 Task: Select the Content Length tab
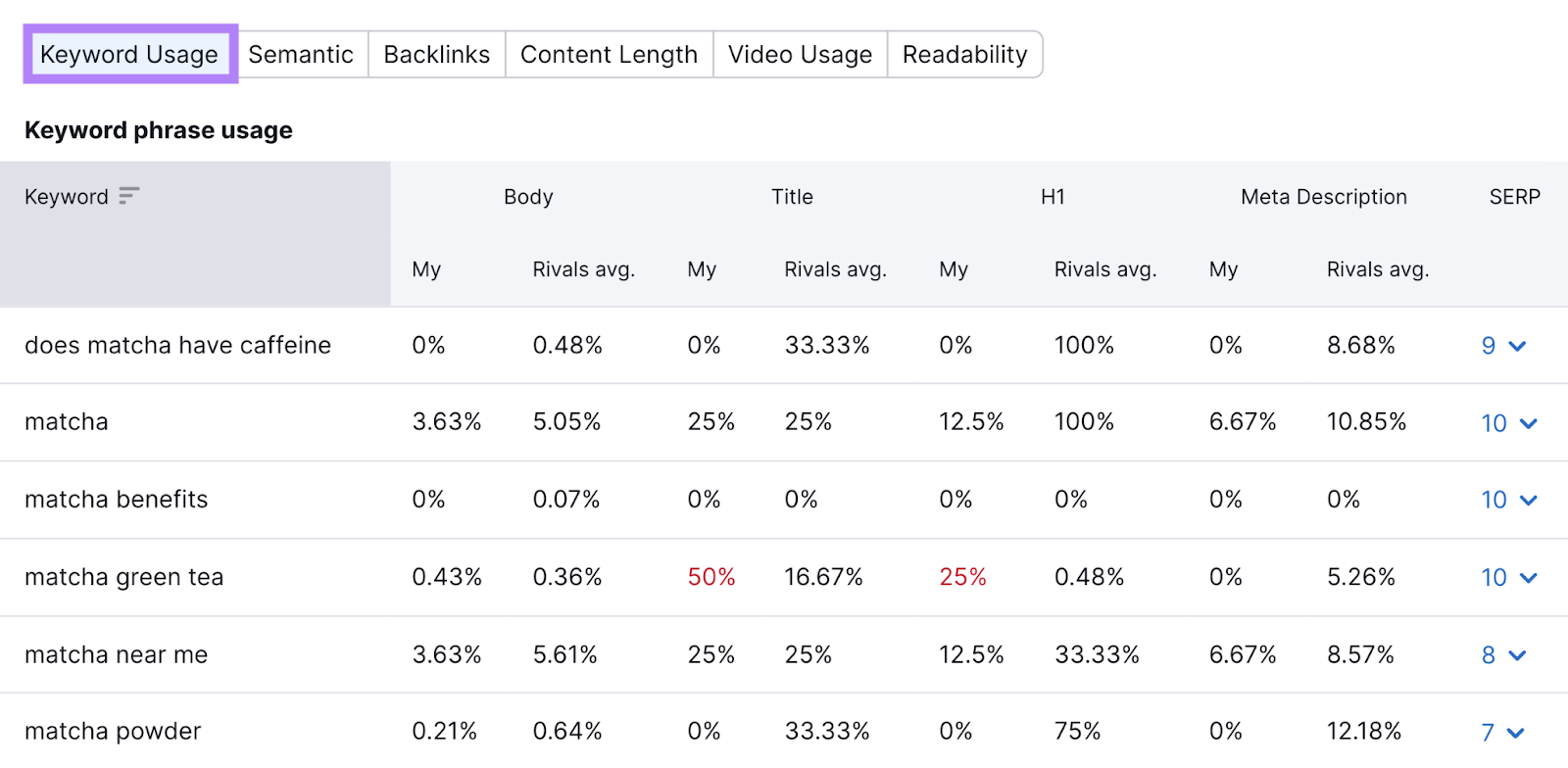point(609,54)
